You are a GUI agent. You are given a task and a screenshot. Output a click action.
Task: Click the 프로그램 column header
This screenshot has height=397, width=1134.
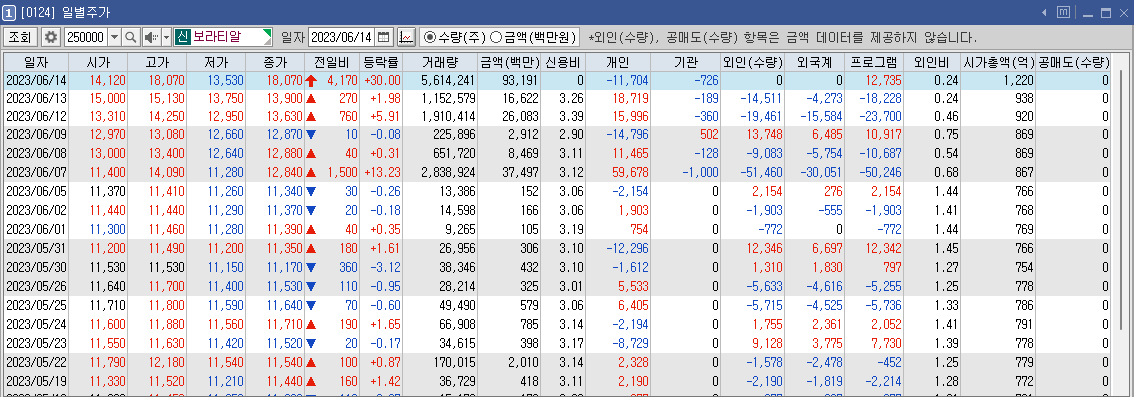[874, 62]
